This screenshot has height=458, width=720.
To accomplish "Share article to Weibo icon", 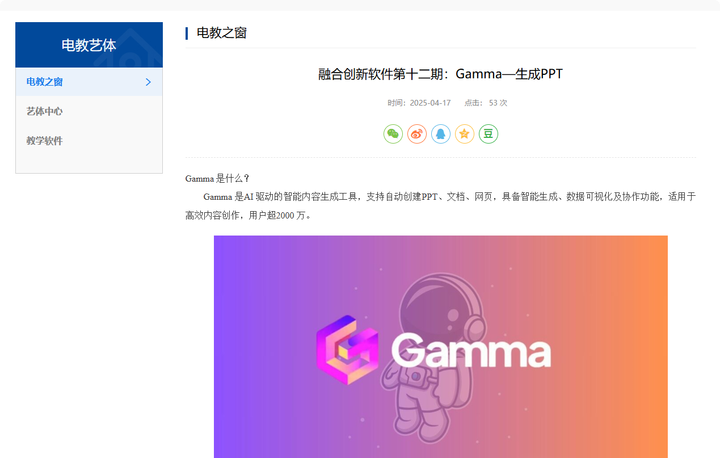I will point(417,134).
